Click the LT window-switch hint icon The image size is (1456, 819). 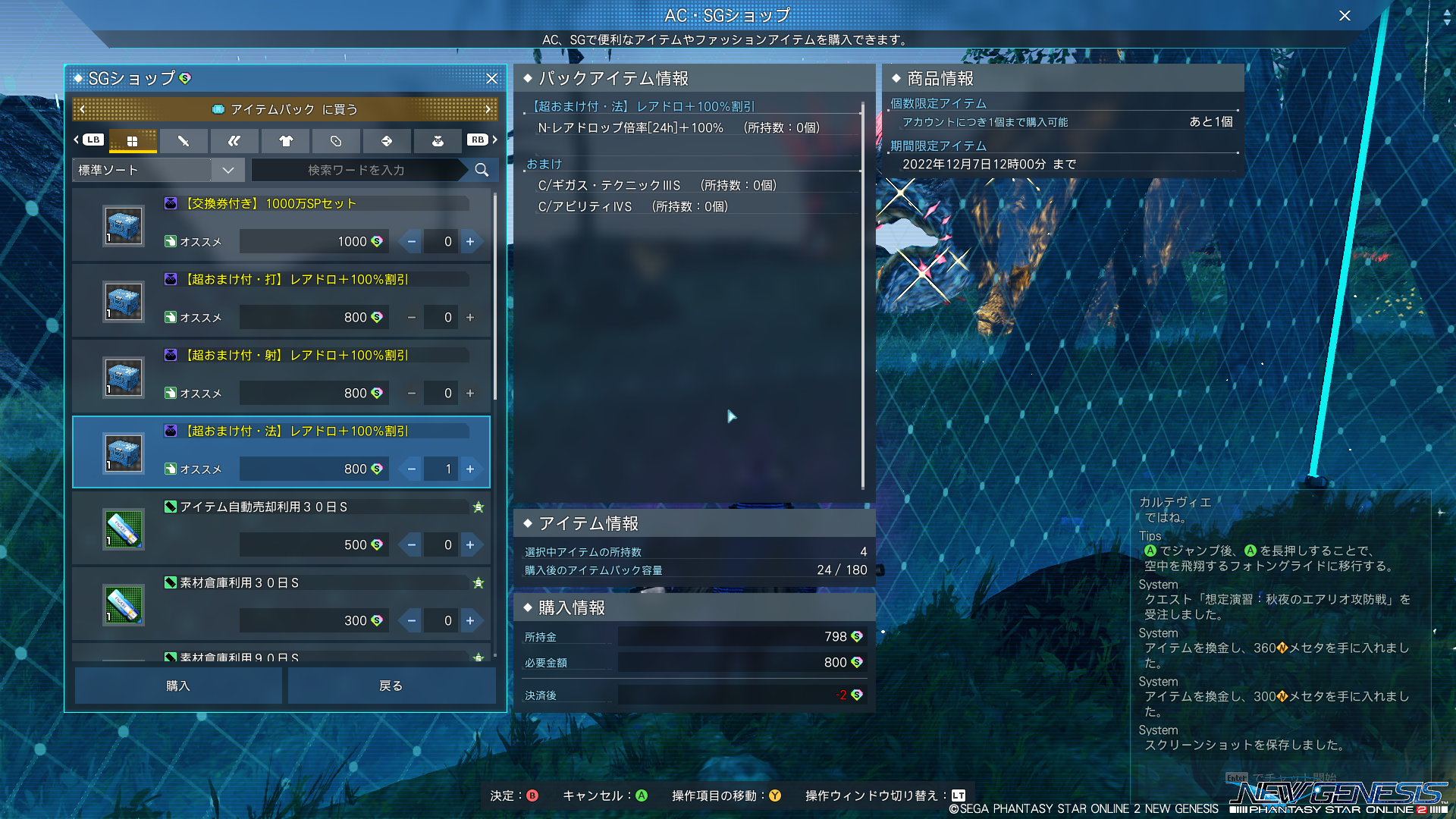[x=959, y=795]
